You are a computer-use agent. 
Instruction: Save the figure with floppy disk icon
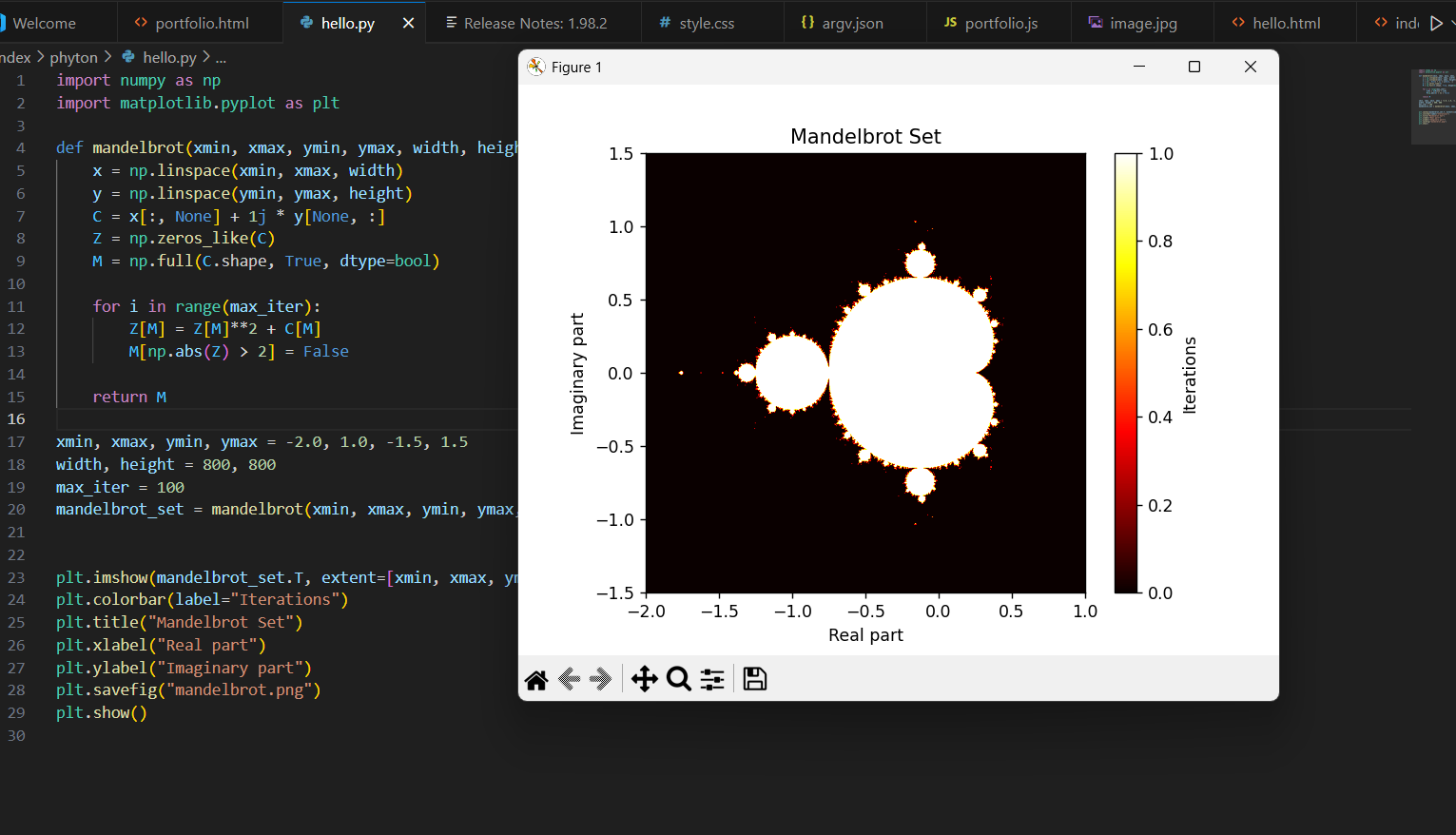[x=755, y=679]
